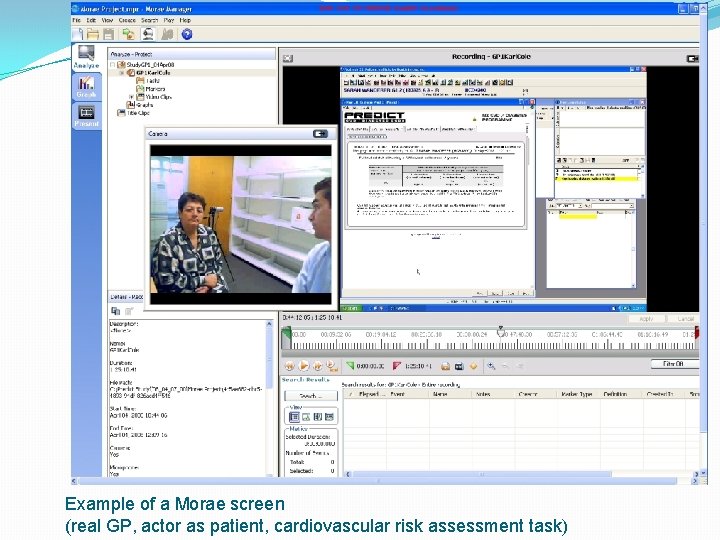The image size is (720, 540).
Task: Click the Event column header
Action: click(x=408, y=394)
